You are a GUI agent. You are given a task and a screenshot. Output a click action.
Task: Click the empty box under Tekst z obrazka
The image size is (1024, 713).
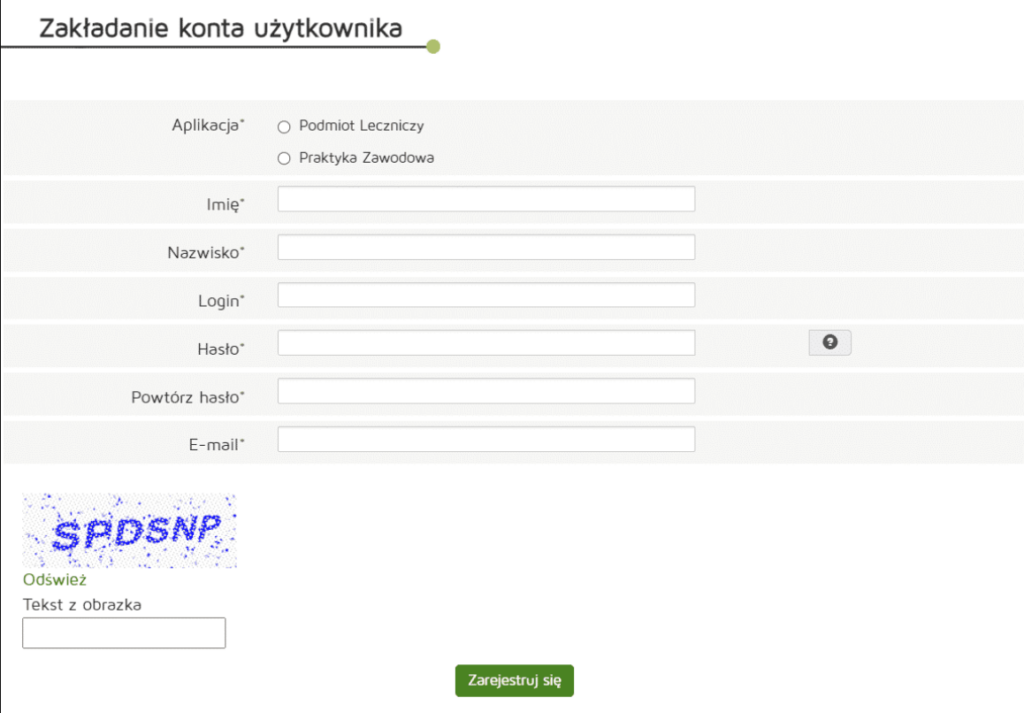click(x=124, y=633)
